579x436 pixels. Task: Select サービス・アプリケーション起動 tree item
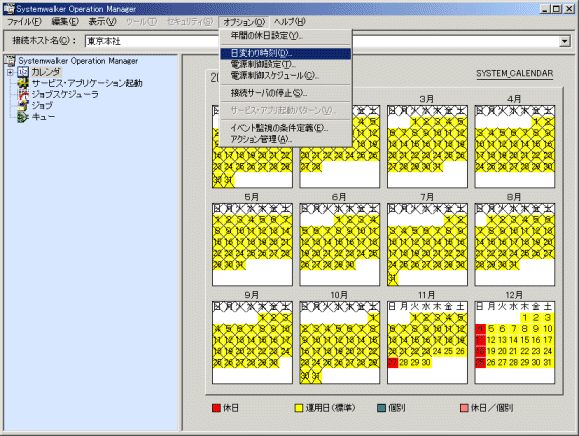tap(87, 83)
